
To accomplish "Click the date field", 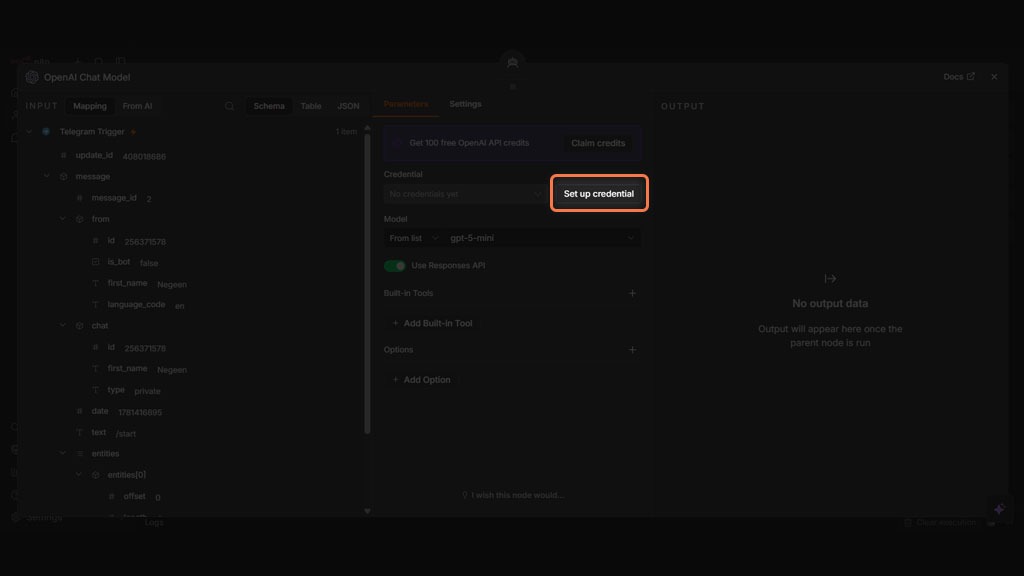I will pos(100,411).
